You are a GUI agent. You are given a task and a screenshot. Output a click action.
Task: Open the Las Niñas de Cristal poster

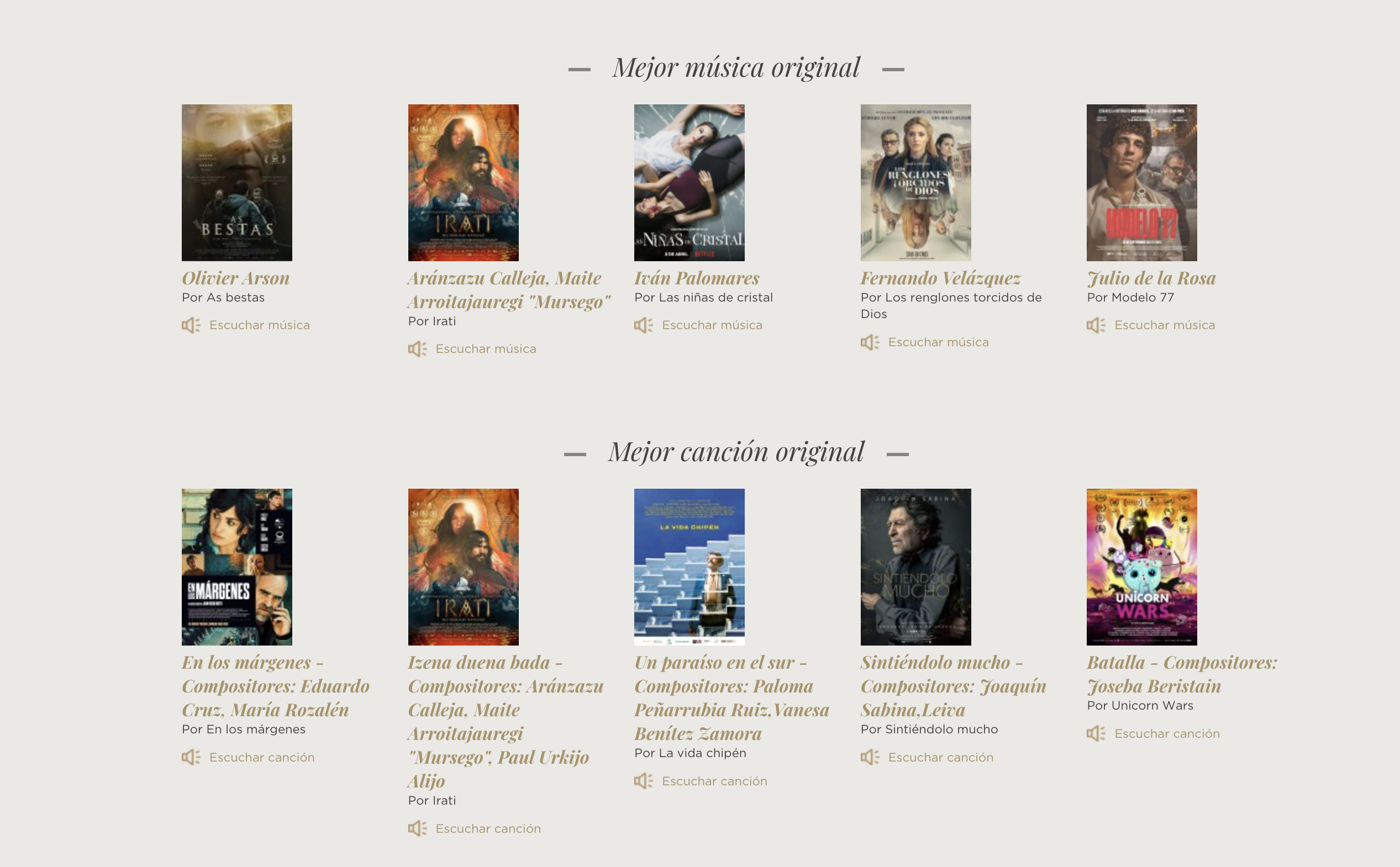(690, 182)
